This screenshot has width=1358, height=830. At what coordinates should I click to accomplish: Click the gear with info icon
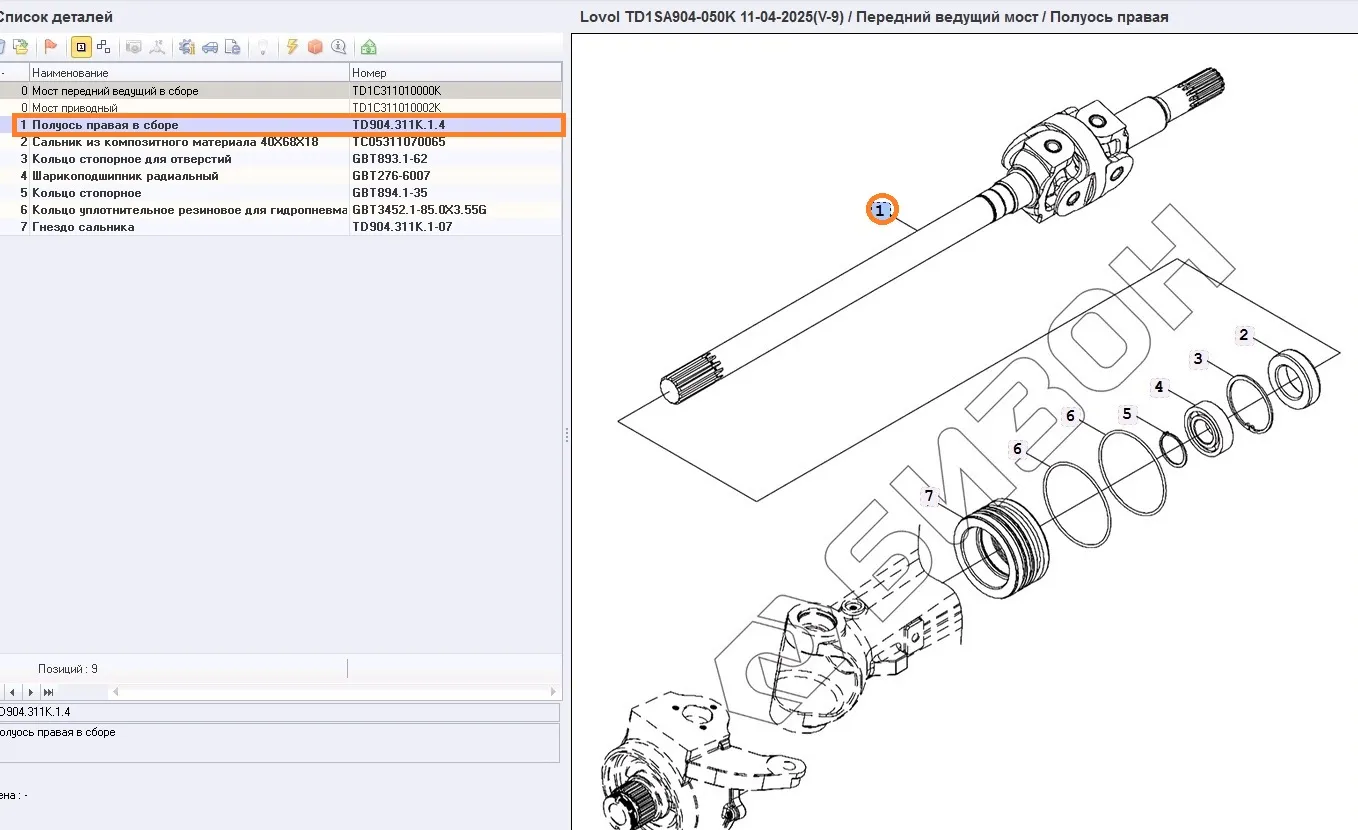click(186, 47)
